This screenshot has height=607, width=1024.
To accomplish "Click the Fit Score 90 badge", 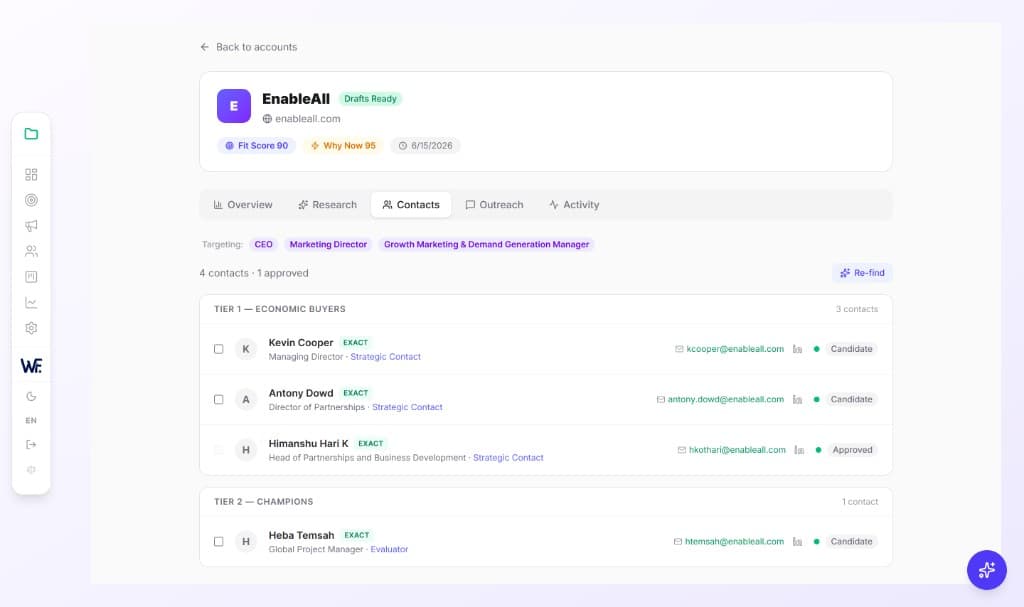I will pyautogui.click(x=257, y=146).
